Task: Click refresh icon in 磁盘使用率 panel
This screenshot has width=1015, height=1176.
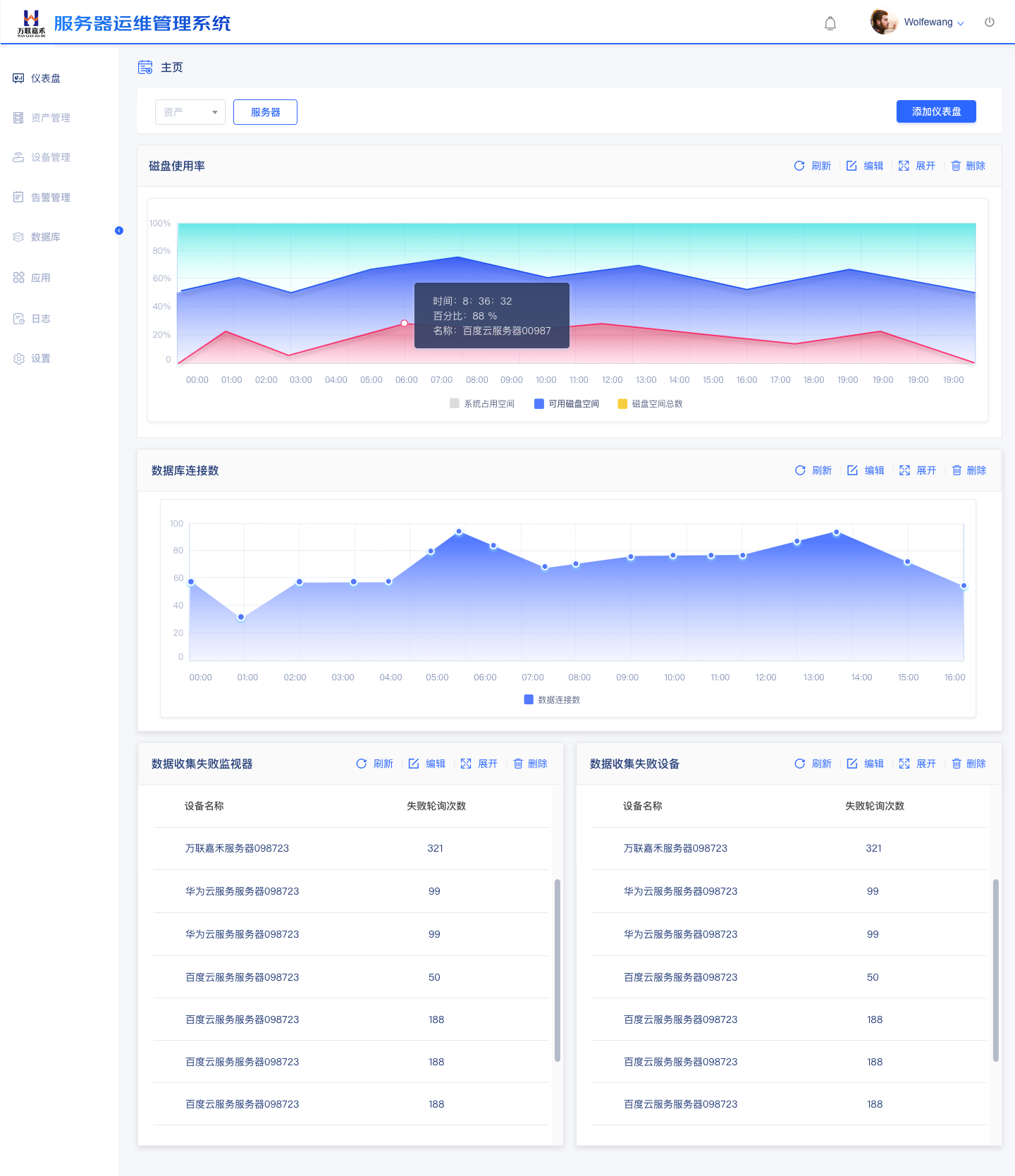Action: pyautogui.click(x=799, y=166)
